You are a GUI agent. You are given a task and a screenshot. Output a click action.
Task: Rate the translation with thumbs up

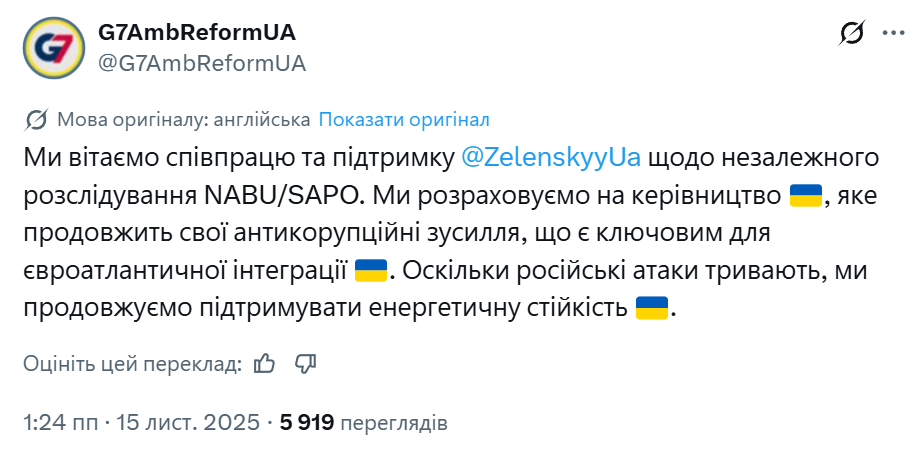point(265,363)
